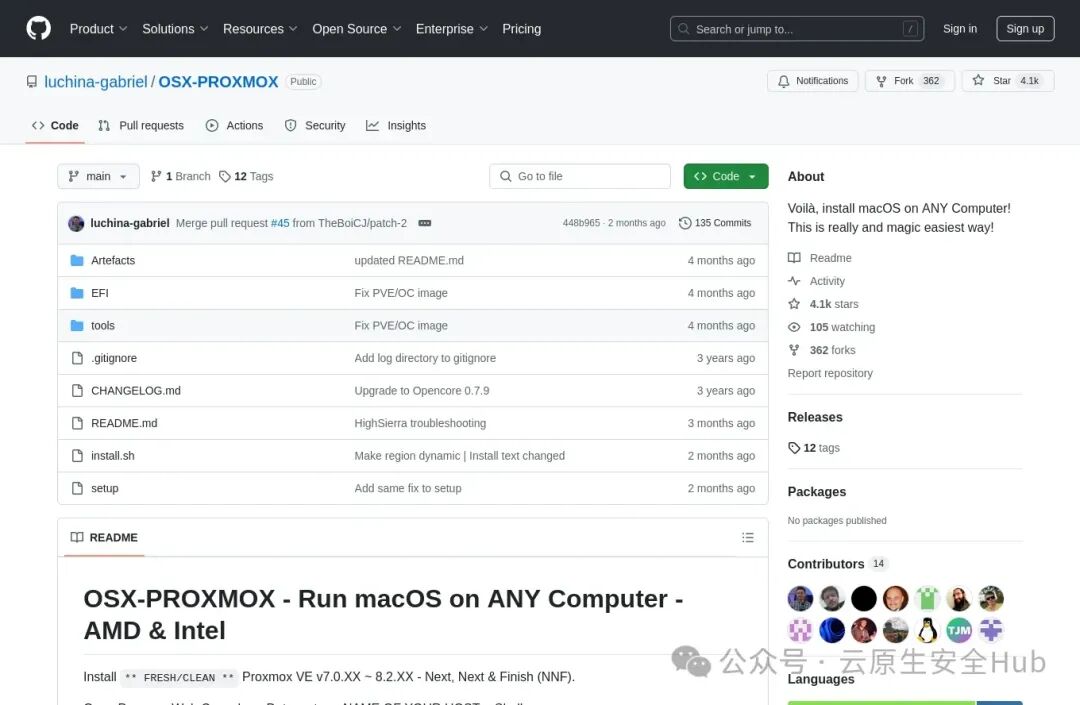This screenshot has width=1080, height=705.
Task: Open the README outline list icon
Action: pyautogui.click(x=748, y=538)
